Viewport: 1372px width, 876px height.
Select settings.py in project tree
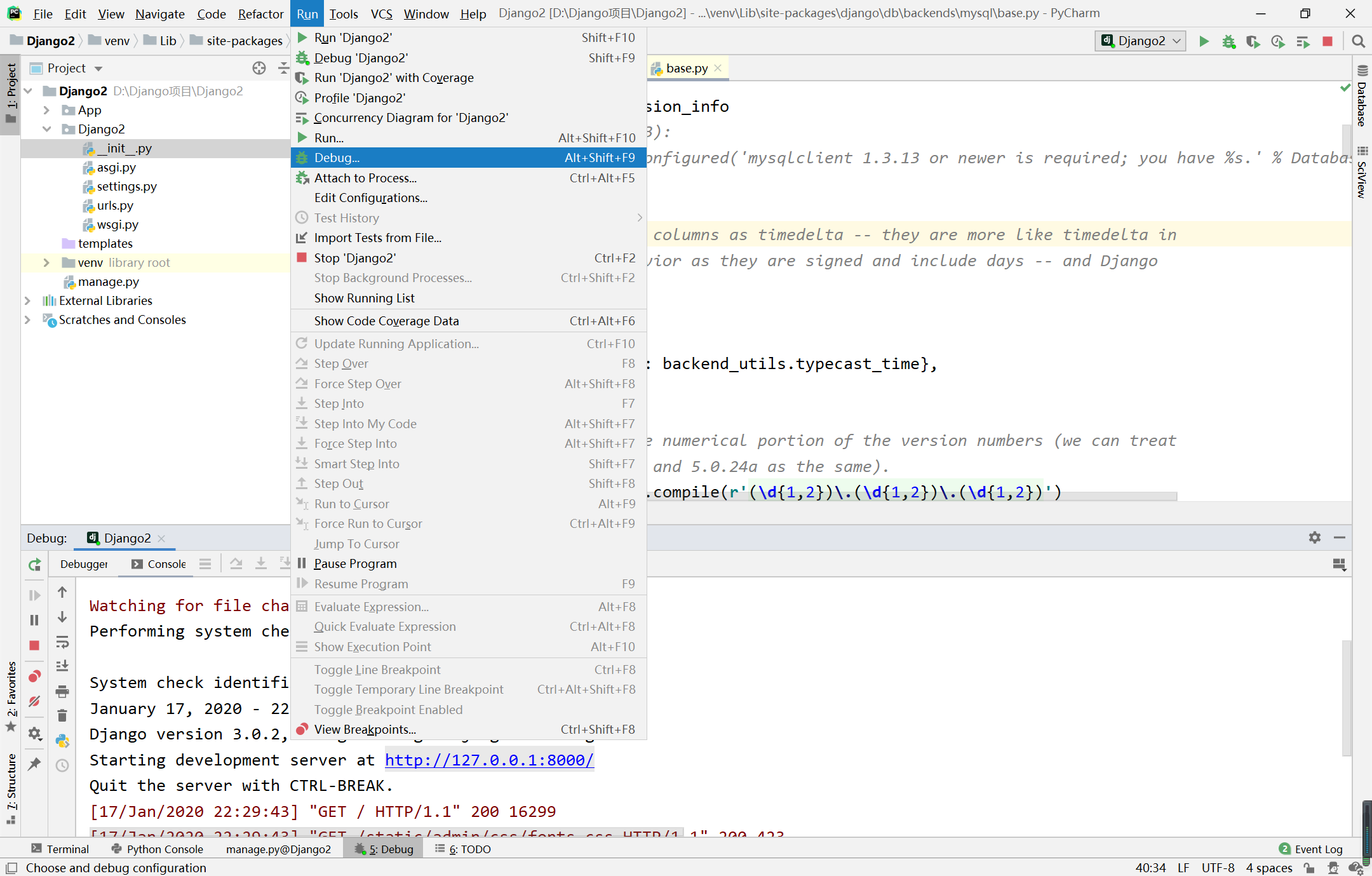coord(126,186)
